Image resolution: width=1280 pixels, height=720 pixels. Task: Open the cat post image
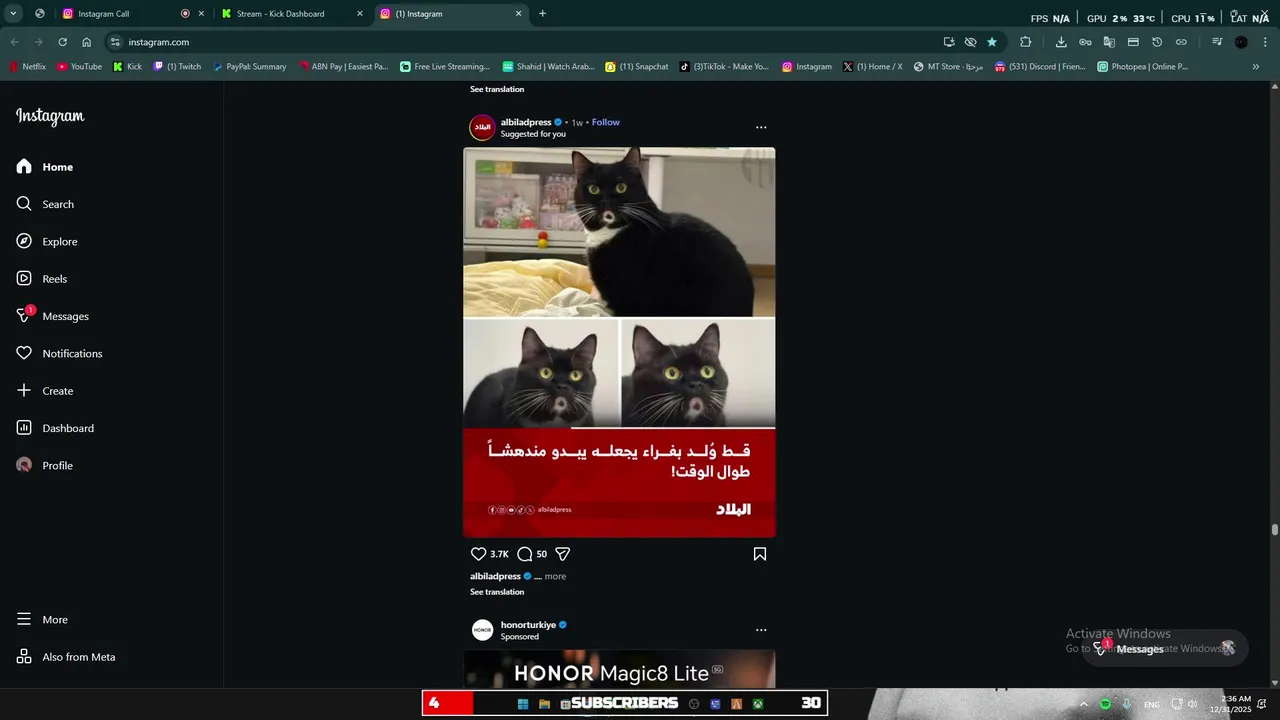(x=619, y=342)
